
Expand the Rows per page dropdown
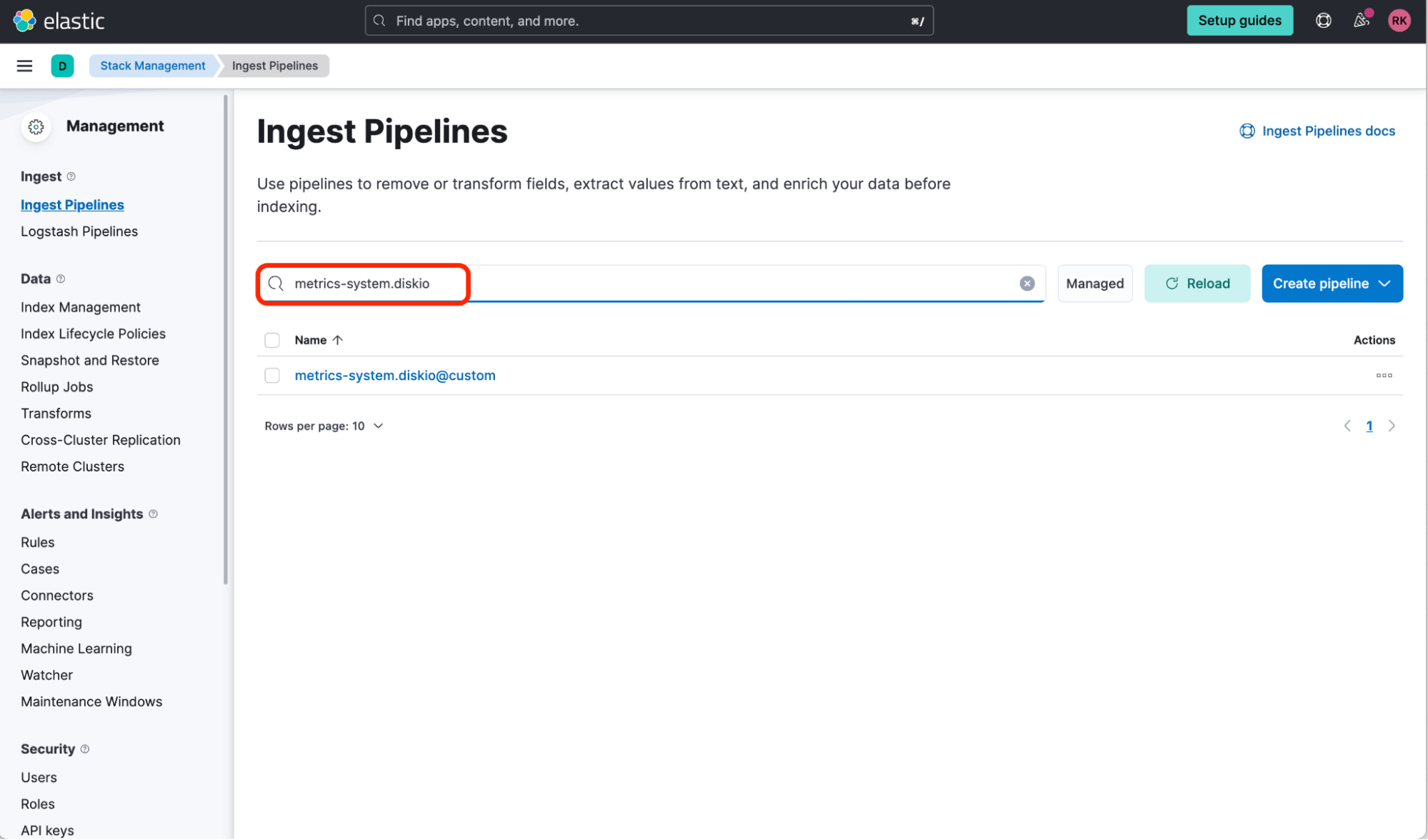click(x=324, y=426)
